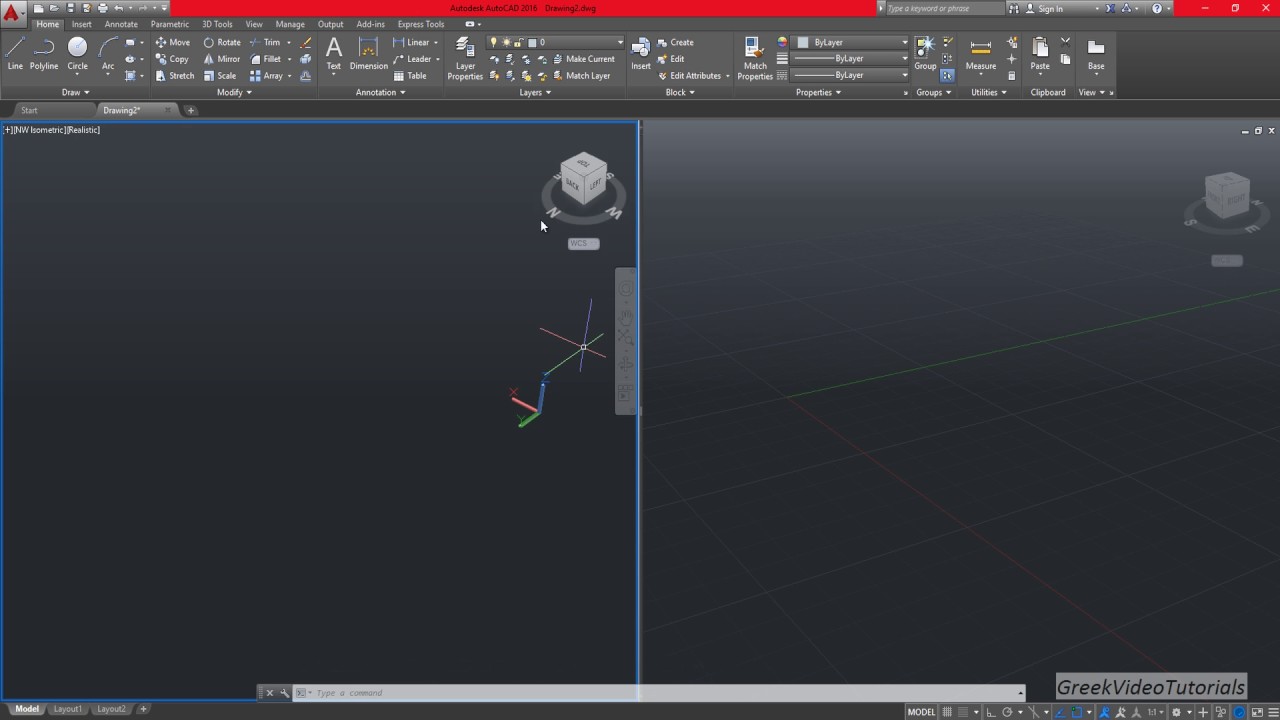This screenshot has width=1280, height=720.
Task: Open the annotation scale 1:1 dropdown
Action: coord(1156,712)
